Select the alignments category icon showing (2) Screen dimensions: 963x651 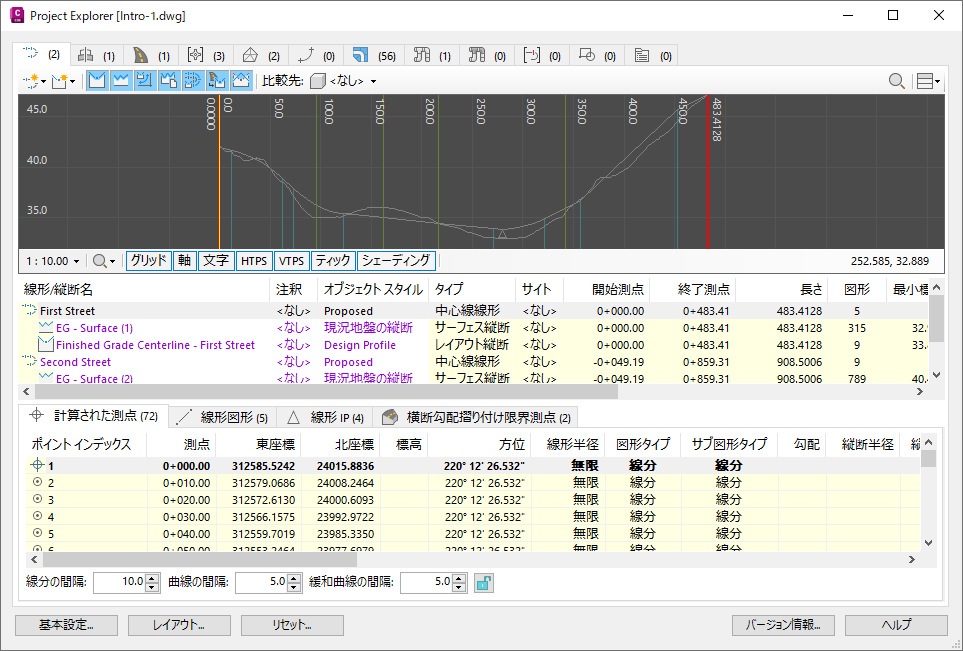(33, 55)
